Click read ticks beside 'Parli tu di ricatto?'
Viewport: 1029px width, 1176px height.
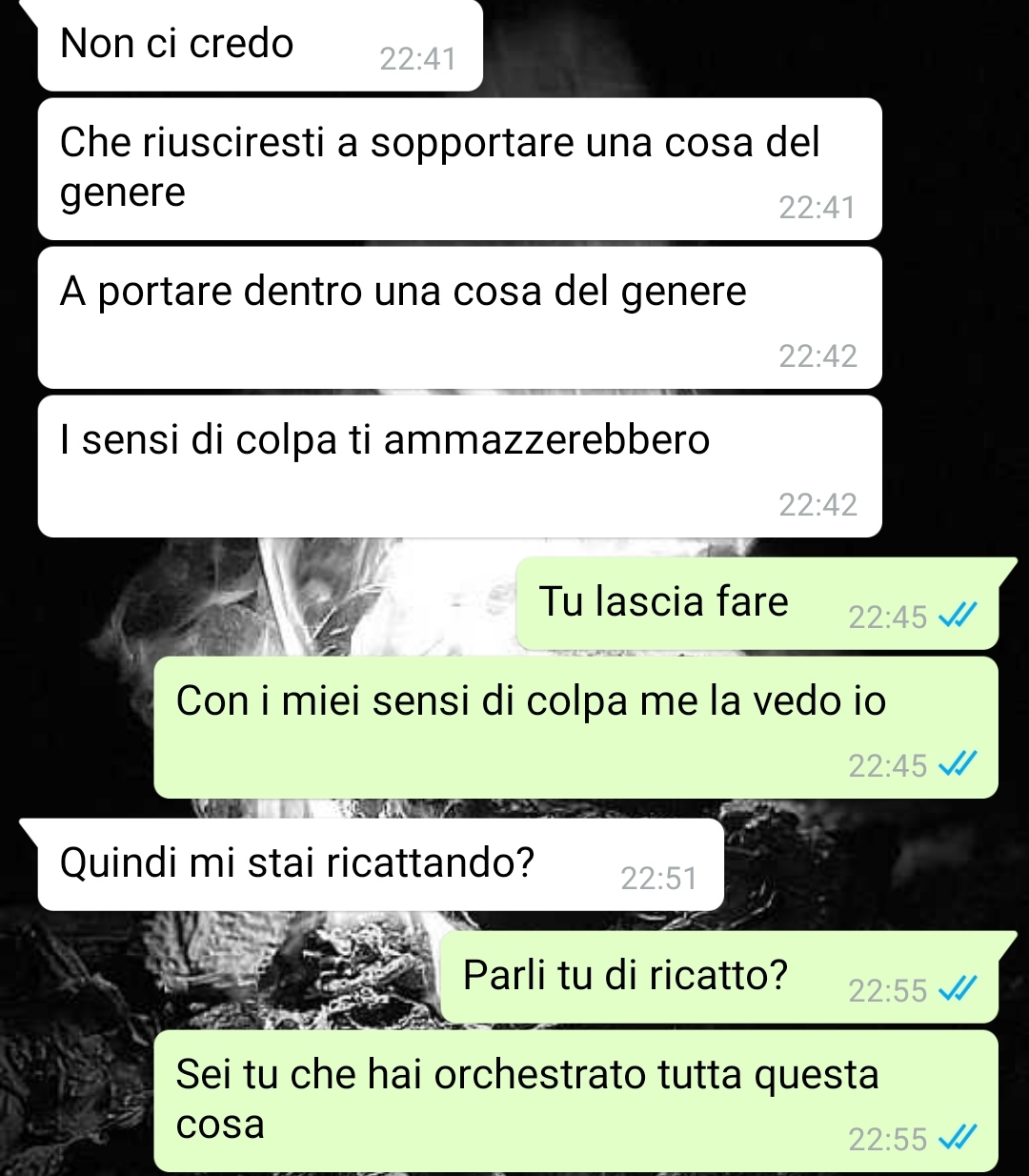tap(957, 991)
